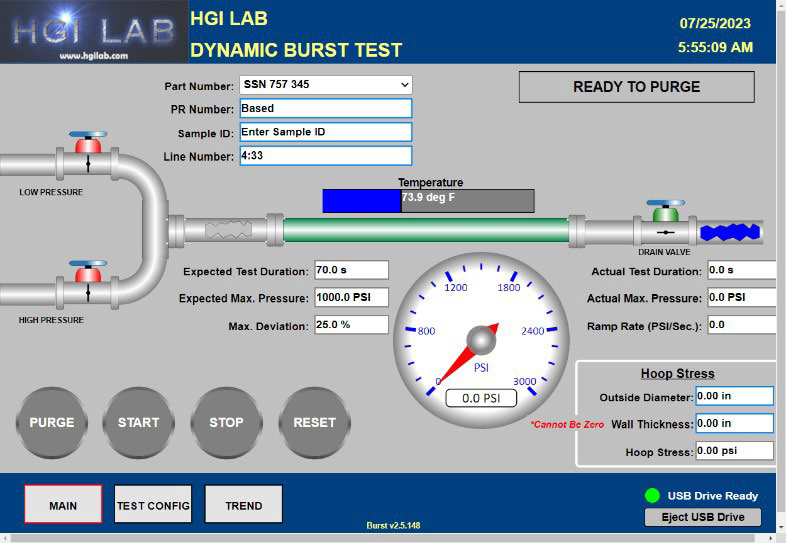Click the blue drain water flow graphic
The image size is (786, 543).
point(730,232)
